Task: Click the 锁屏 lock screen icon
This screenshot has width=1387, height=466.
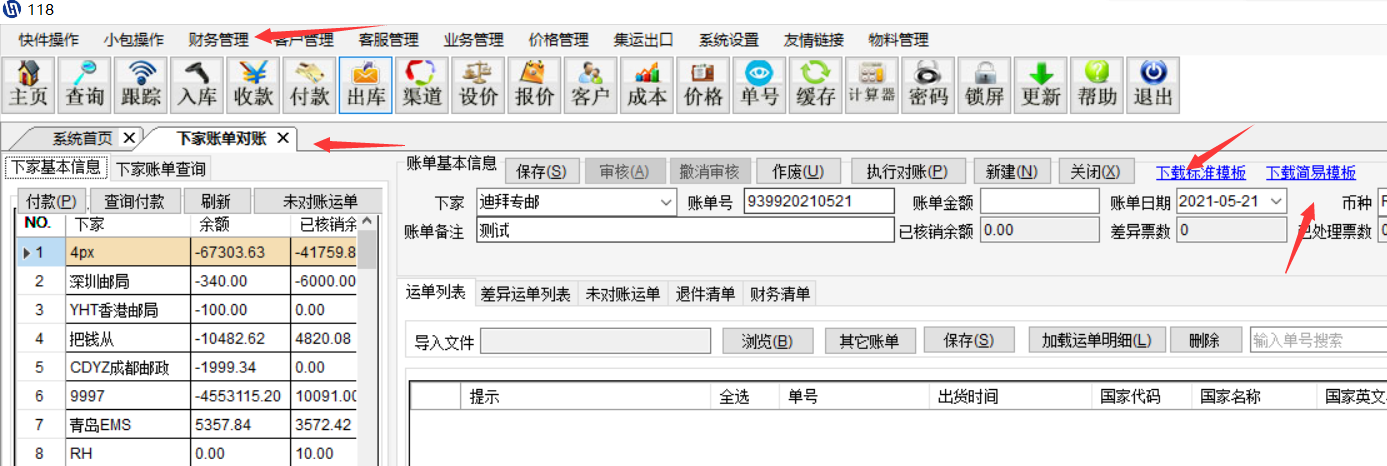Action: coord(984,84)
